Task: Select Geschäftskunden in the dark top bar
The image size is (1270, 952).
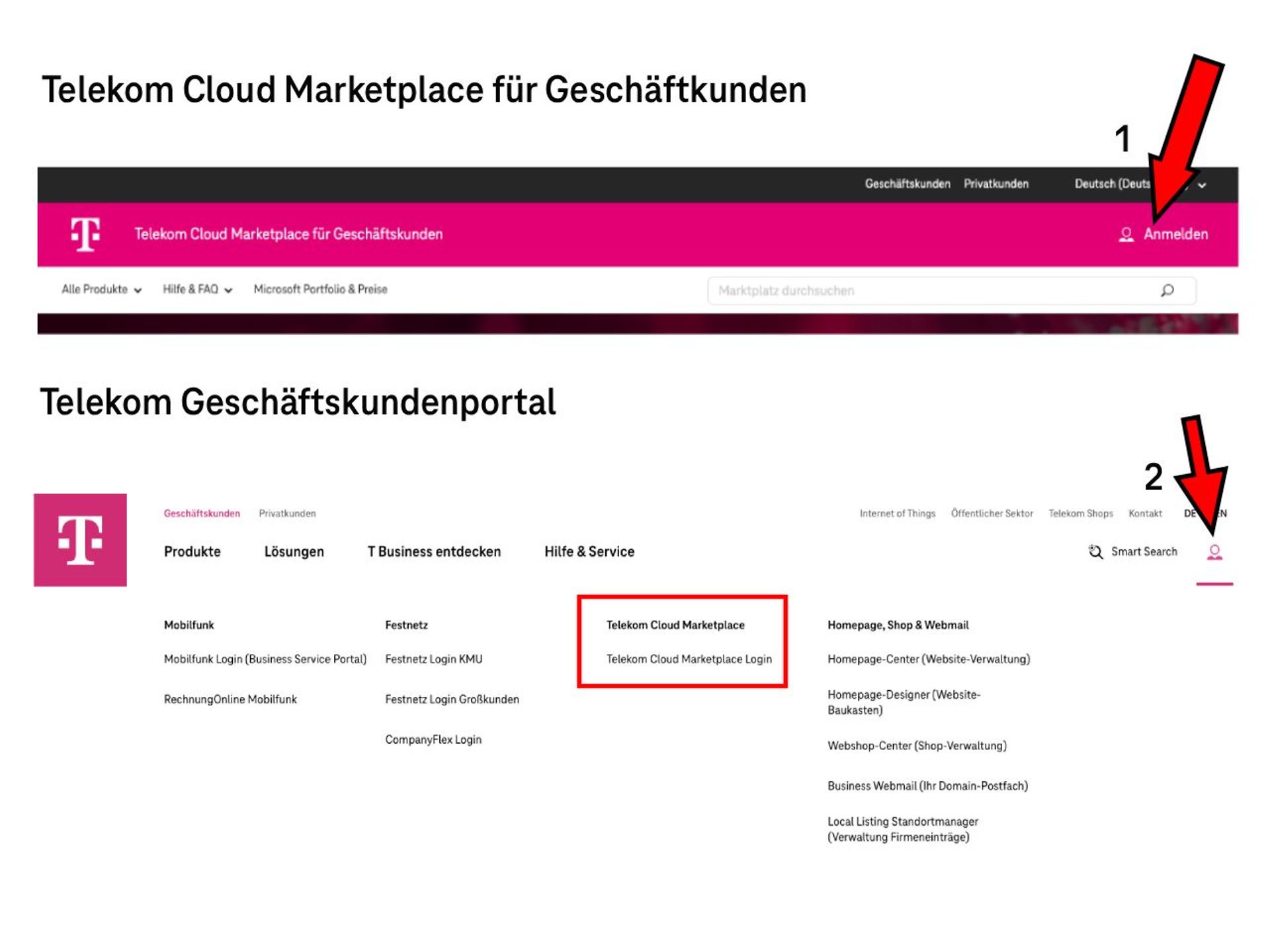Action: point(908,184)
